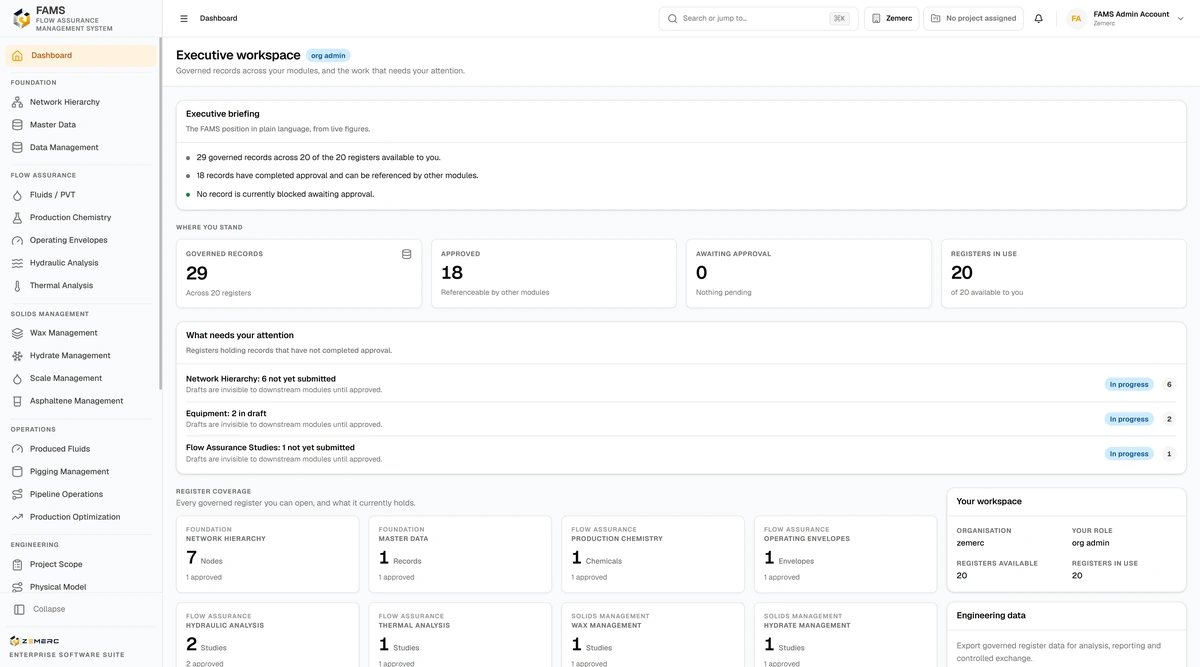Click the Governed Records stat card
The width and height of the screenshot is (1200, 667).
click(x=299, y=273)
